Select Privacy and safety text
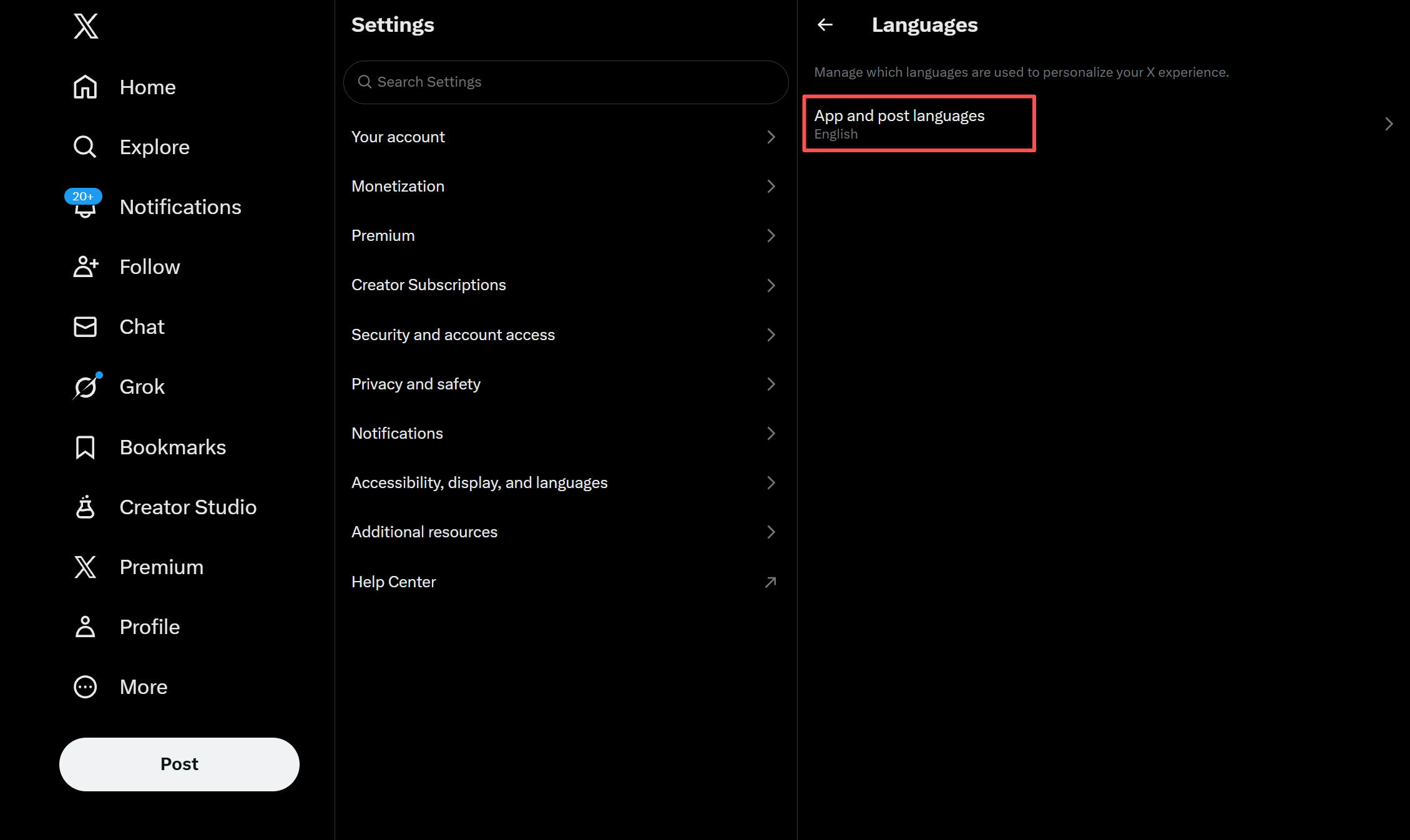Image resolution: width=1410 pixels, height=840 pixels. pyautogui.click(x=416, y=384)
